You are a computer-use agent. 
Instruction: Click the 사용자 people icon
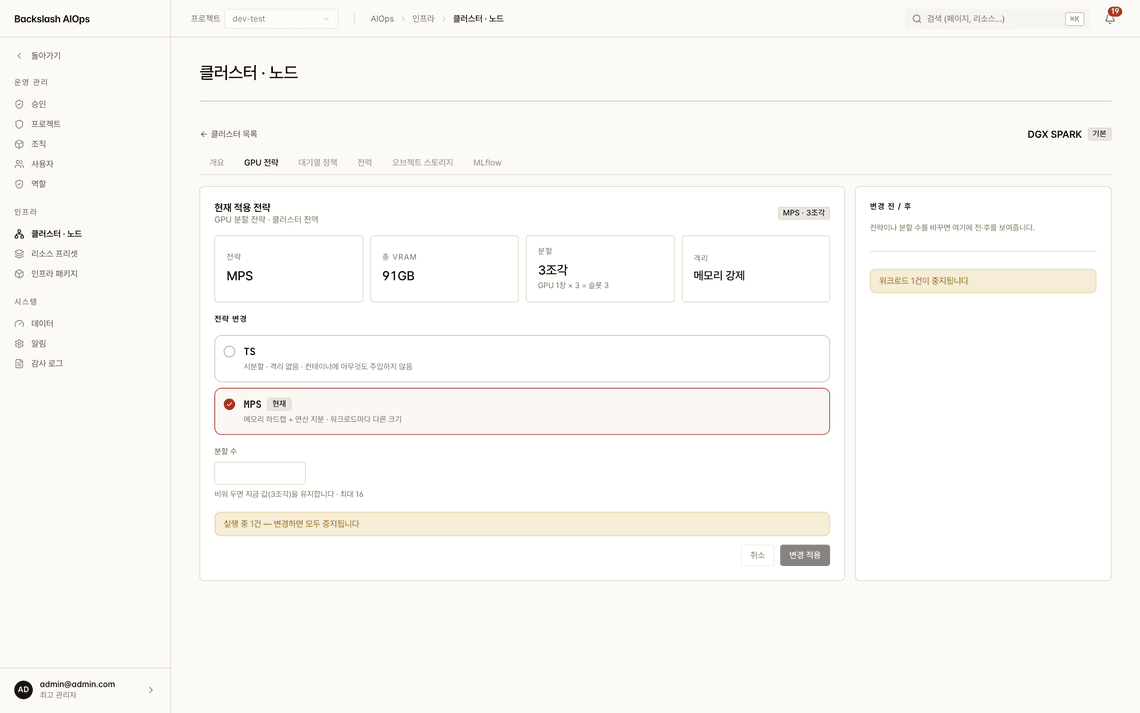(19, 164)
